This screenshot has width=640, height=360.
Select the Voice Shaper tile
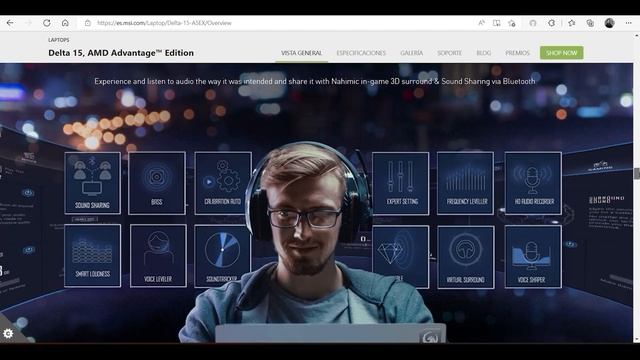point(533,257)
